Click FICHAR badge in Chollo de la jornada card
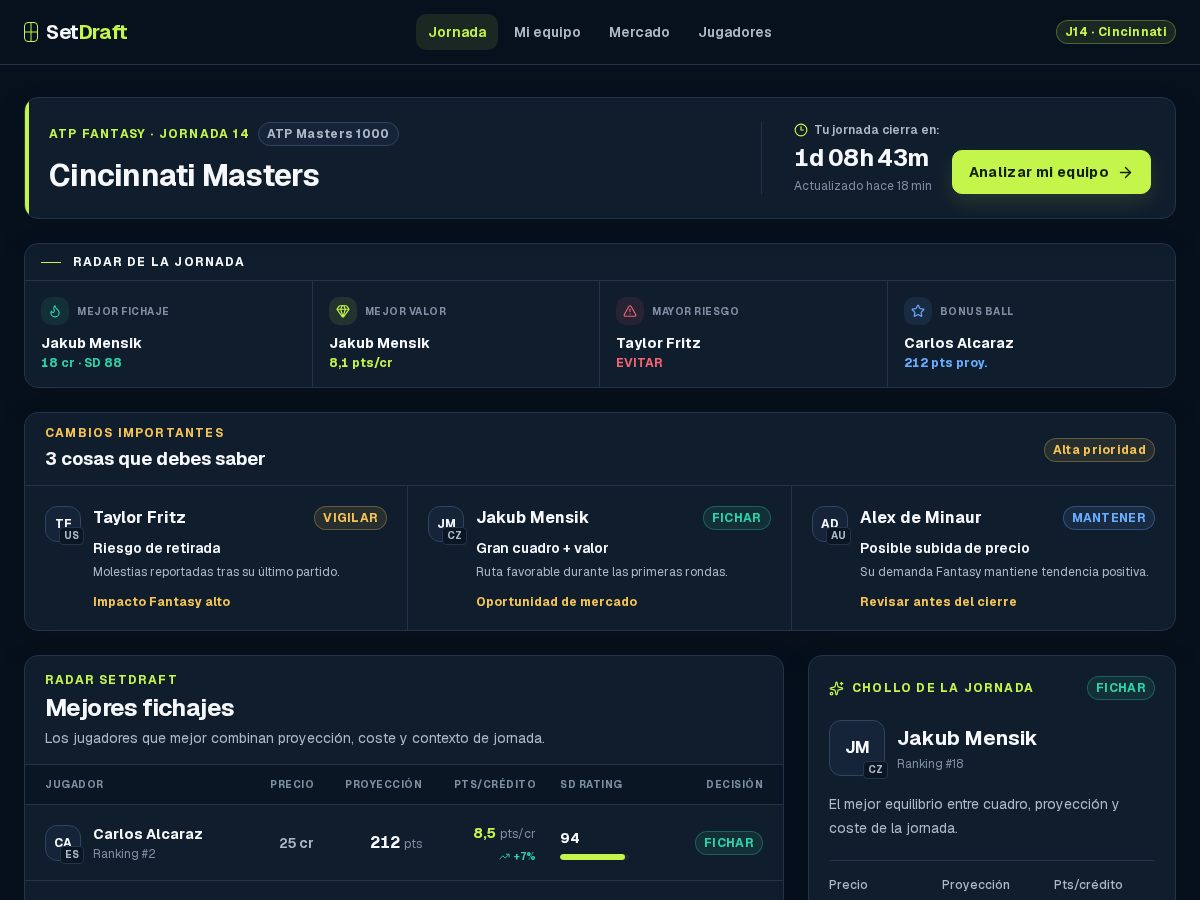The height and width of the screenshot is (900, 1200). point(1121,688)
